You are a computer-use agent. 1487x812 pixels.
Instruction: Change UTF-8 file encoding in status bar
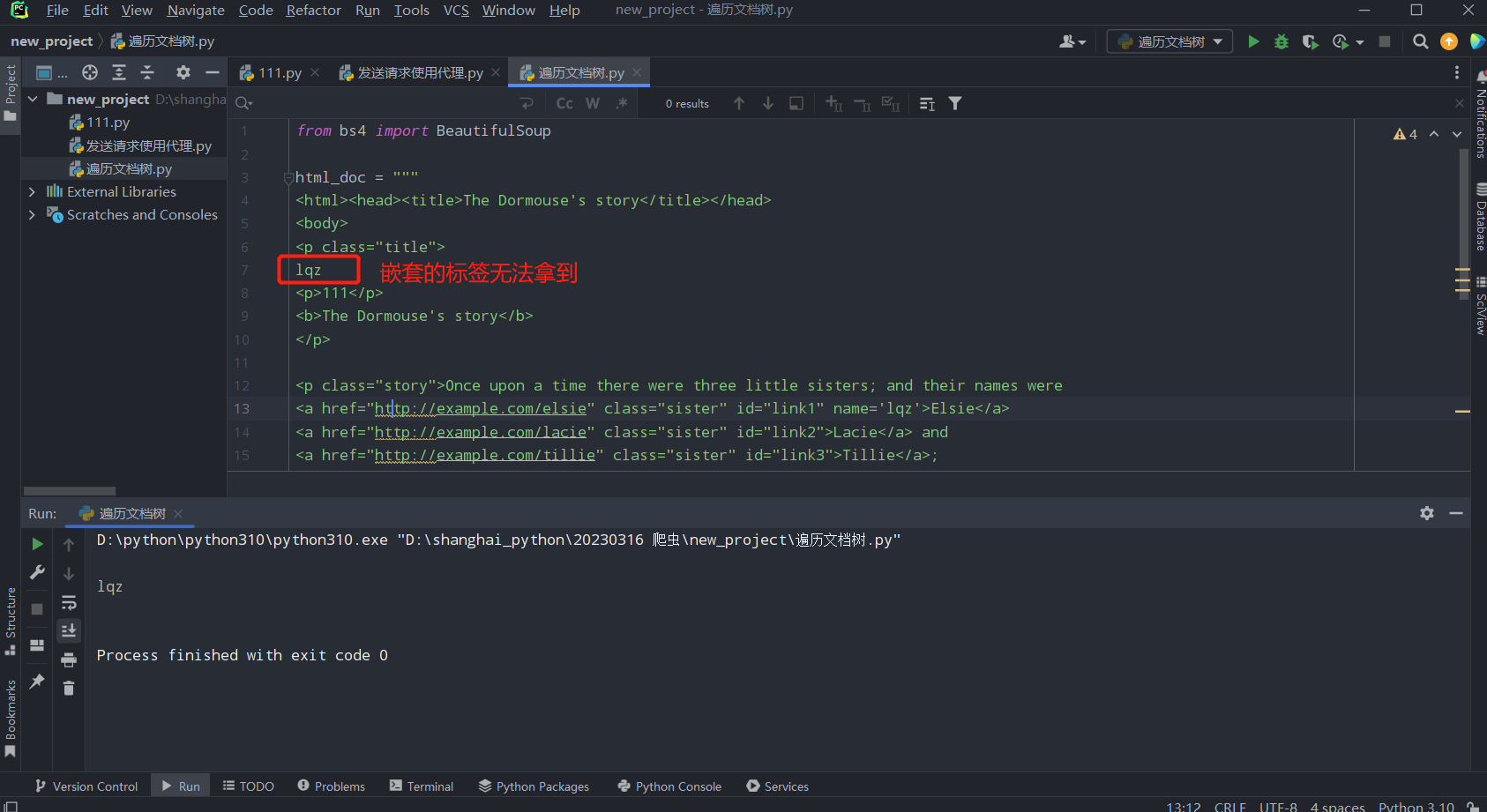click(1278, 806)
